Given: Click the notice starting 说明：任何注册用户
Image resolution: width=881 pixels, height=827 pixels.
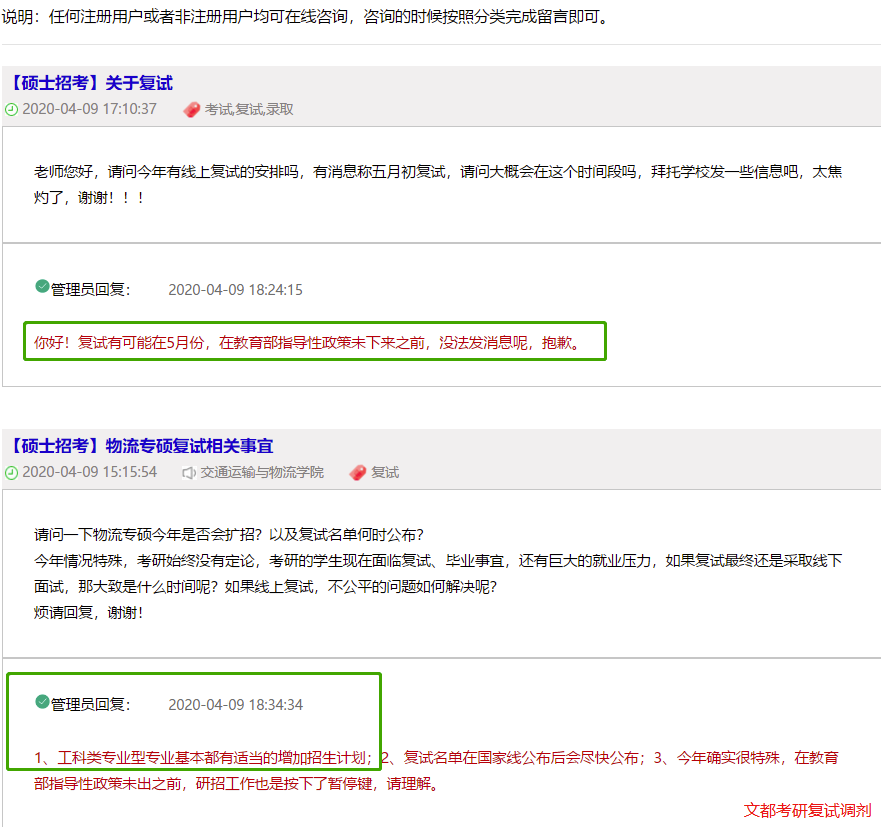Looking at the screenshot, I should (306, 17).
